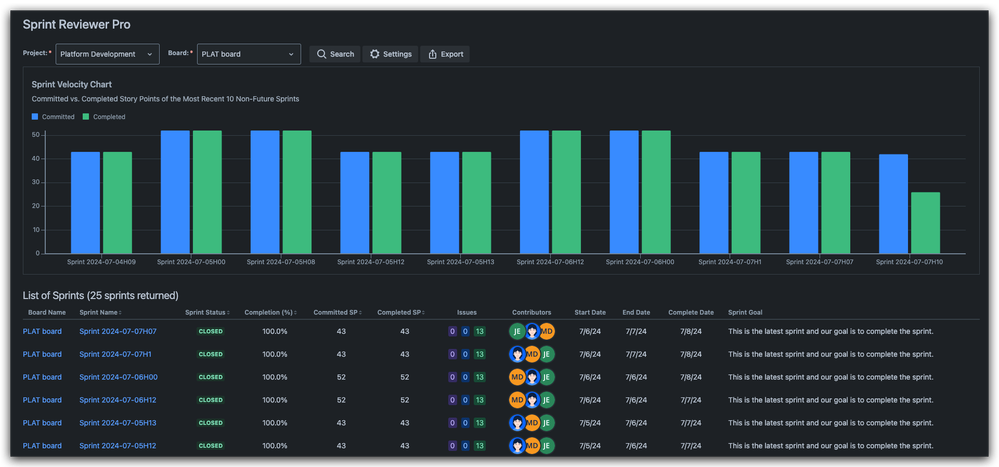
Task: Click purple 0 issues badge in Sprint 2024-07-07H07 row
Action: click(452, 331)
